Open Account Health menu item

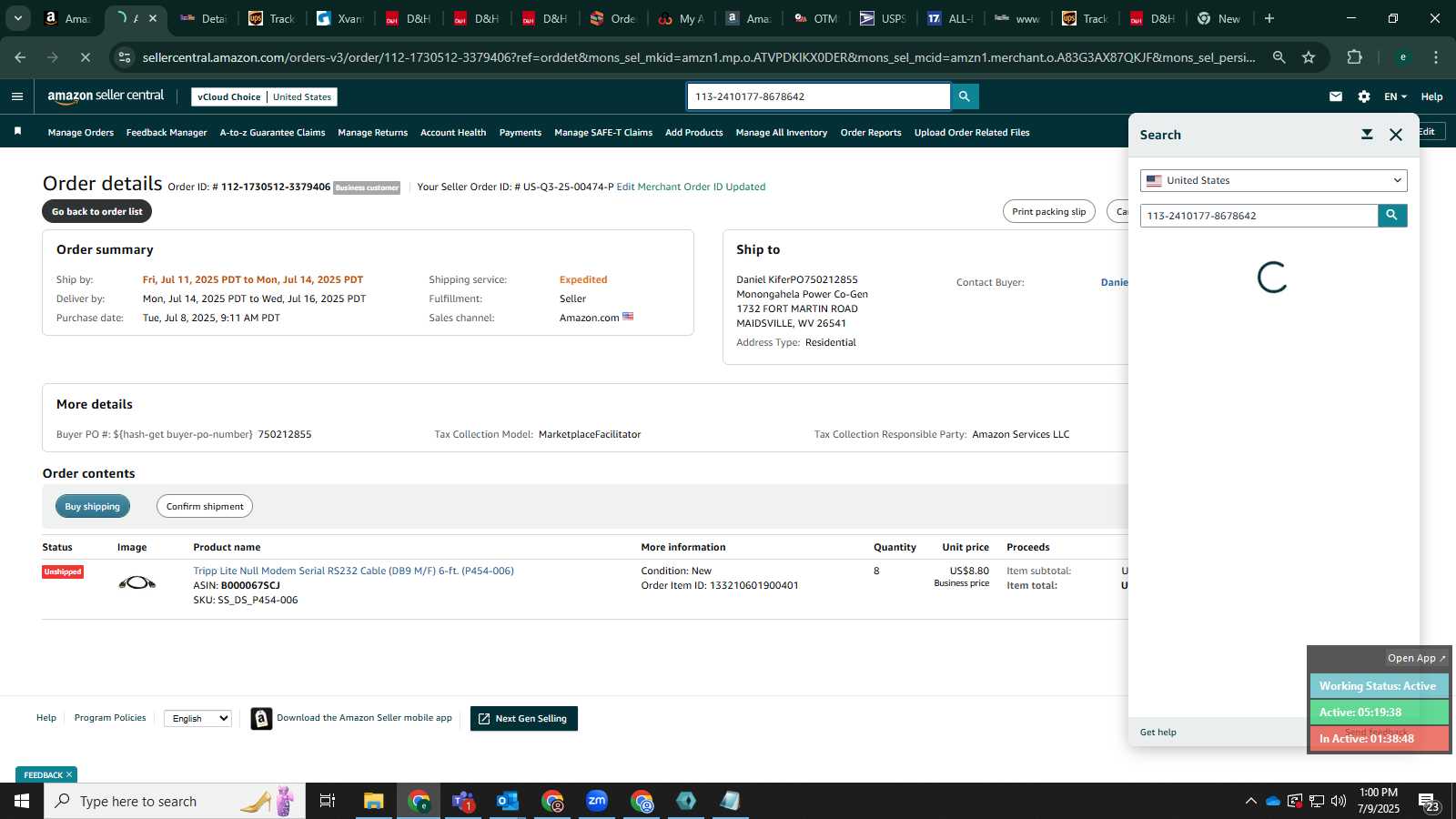(x=453, y=133)
